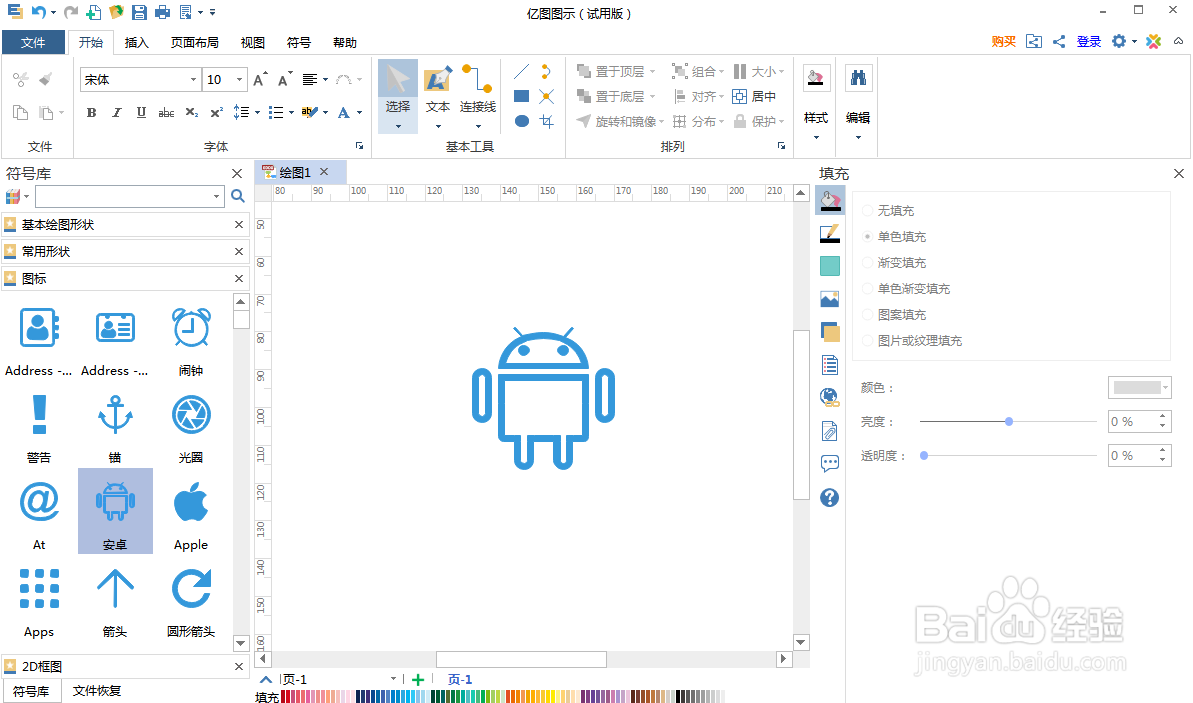Open the comment bubble panel icon
Screen dimensions: 1193x703
[829, 463]
